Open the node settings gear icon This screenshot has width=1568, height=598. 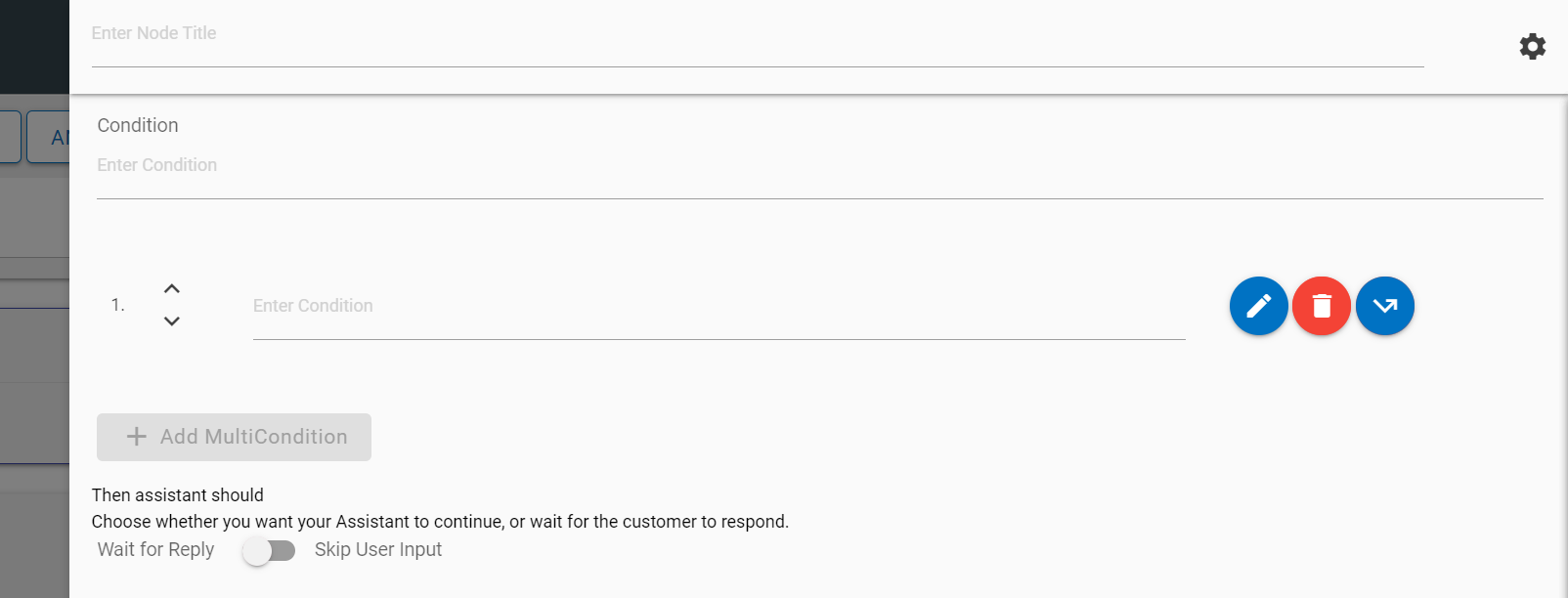point(1532,46)
